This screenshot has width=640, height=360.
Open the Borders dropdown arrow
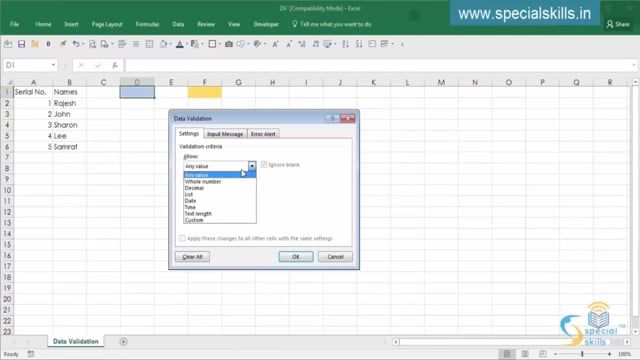pos(220,44)
